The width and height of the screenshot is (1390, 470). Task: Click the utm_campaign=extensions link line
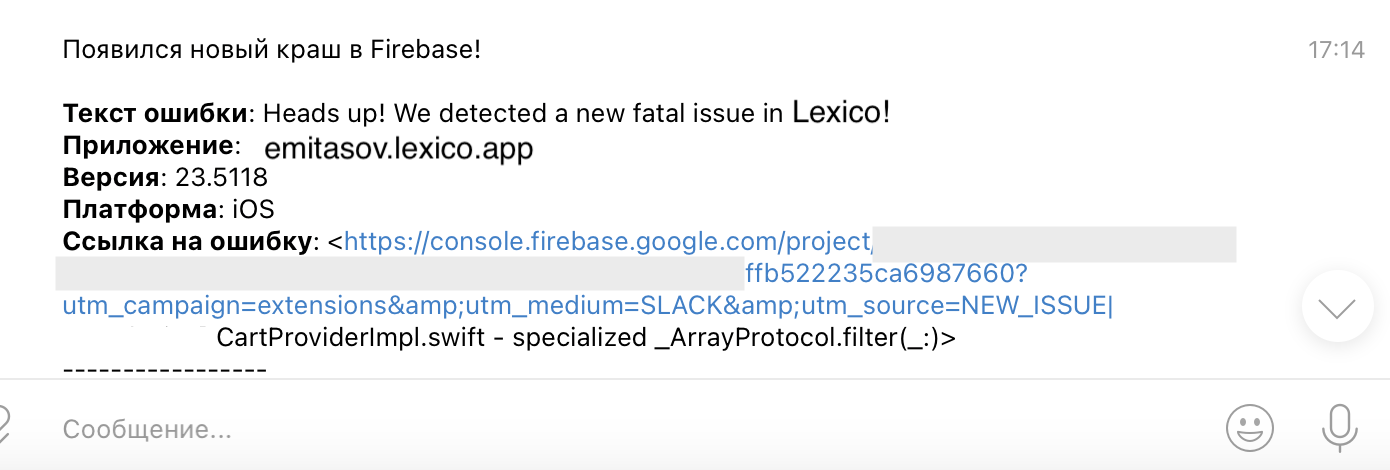587,305
